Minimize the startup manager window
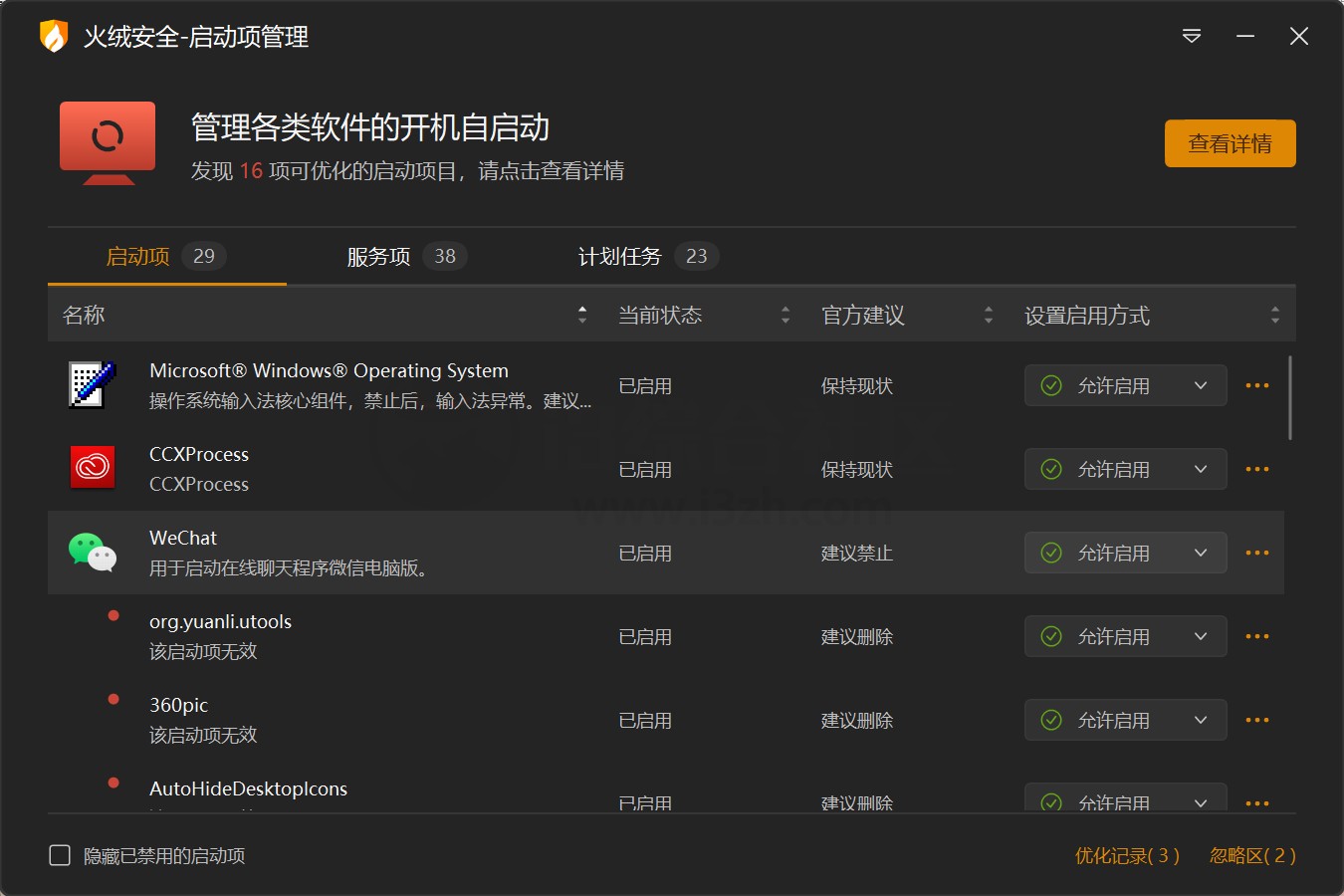 point(1245,37)
